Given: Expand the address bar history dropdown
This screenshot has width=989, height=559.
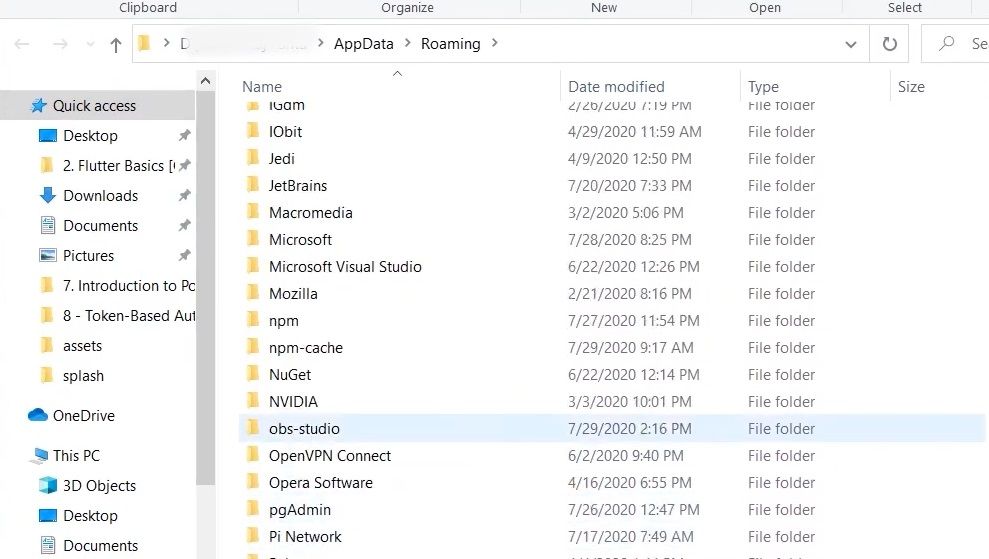Looking at the screenshot, I should click(x=851, y=44).
